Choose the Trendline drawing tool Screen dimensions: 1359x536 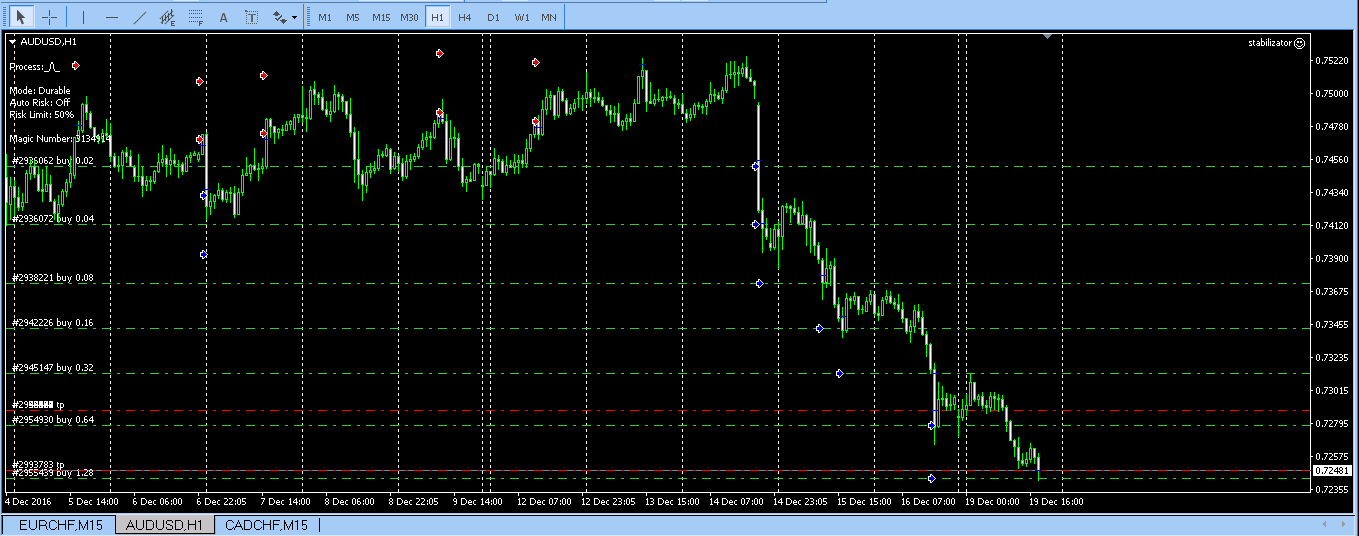(x=139, y=17)
